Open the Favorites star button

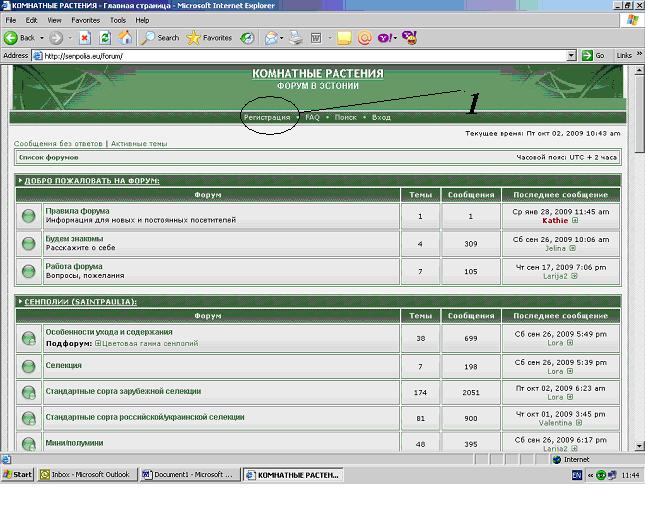[209, 38]
